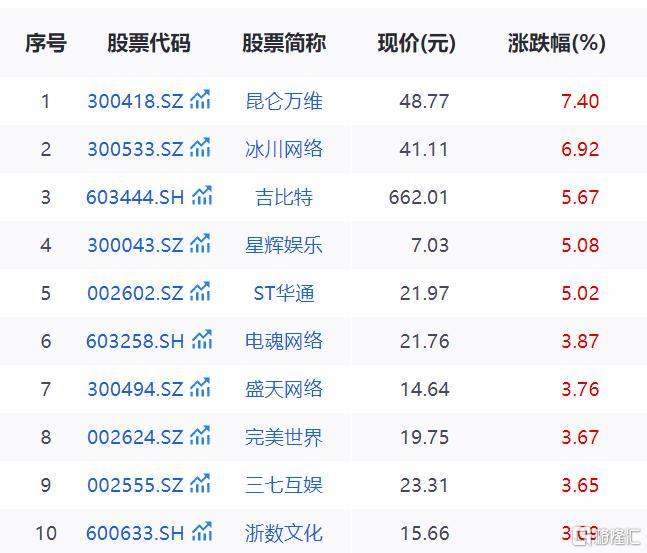This screenshot has width=647, height=553.
Task: Open 冰川网络 stock name link
Action: (284, 149)
